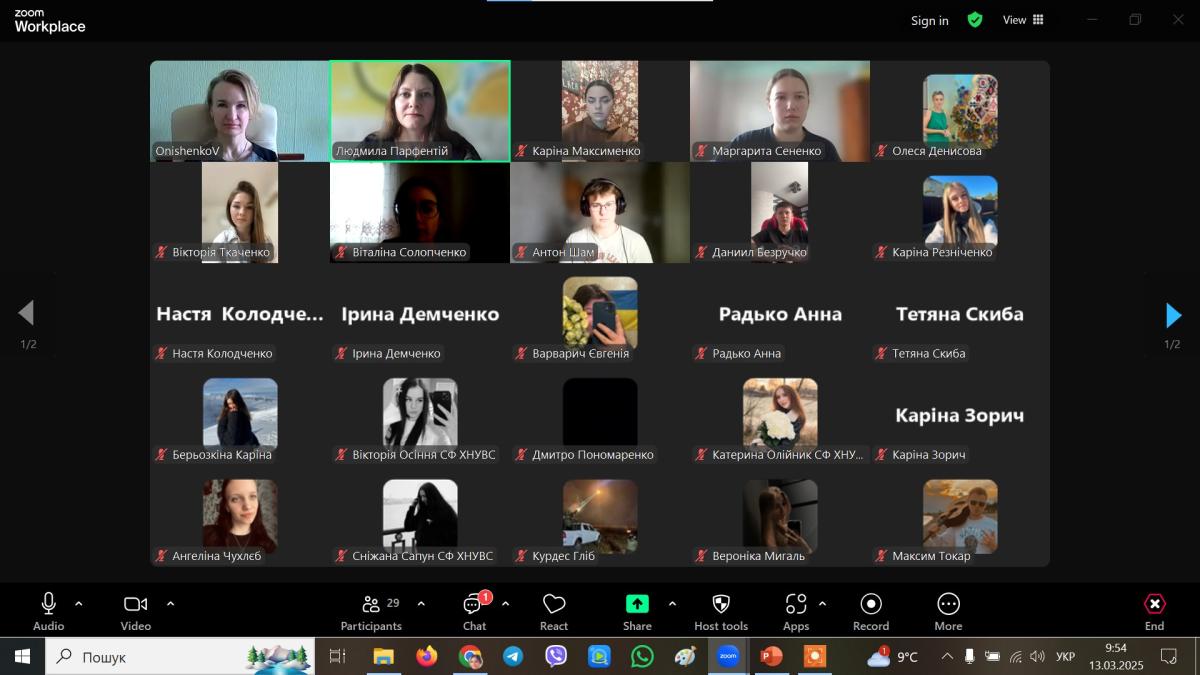This screenshot has width=1200, height=675.
Task: Open Telegram from the Windows taskbar
Action: (513, 657)
